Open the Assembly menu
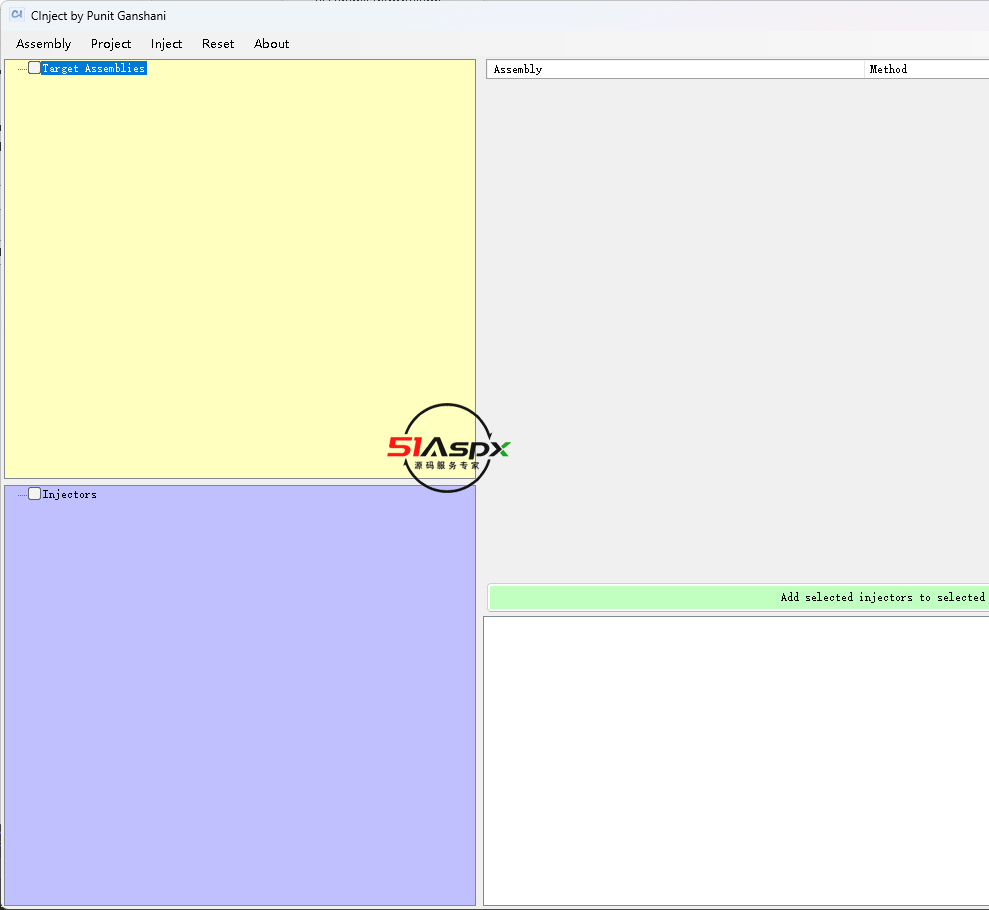 [x=44, y=44]
